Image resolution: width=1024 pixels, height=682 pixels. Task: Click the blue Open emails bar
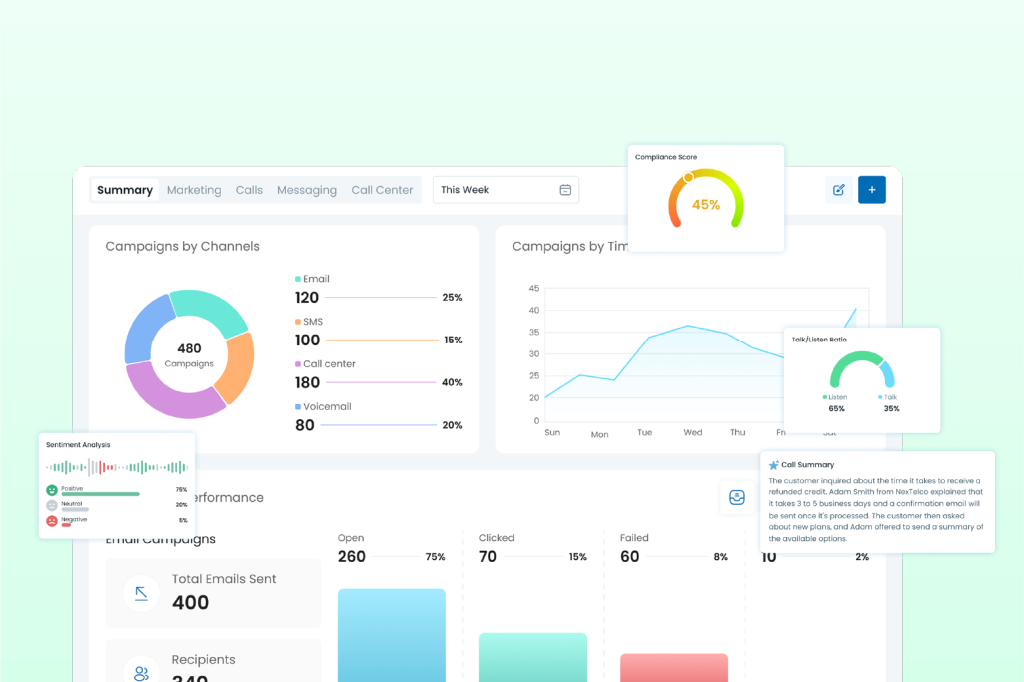click(391, 634)
